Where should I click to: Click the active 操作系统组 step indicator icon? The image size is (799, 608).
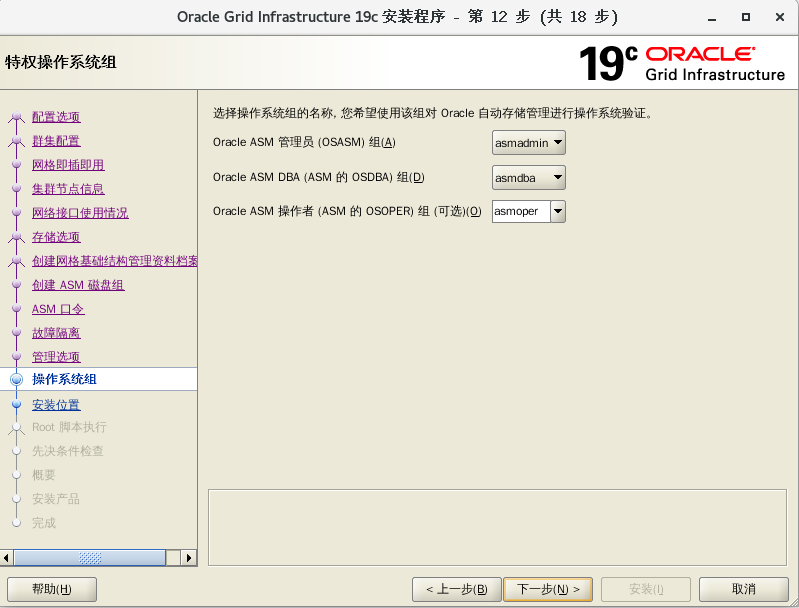(x=16, y=379)
